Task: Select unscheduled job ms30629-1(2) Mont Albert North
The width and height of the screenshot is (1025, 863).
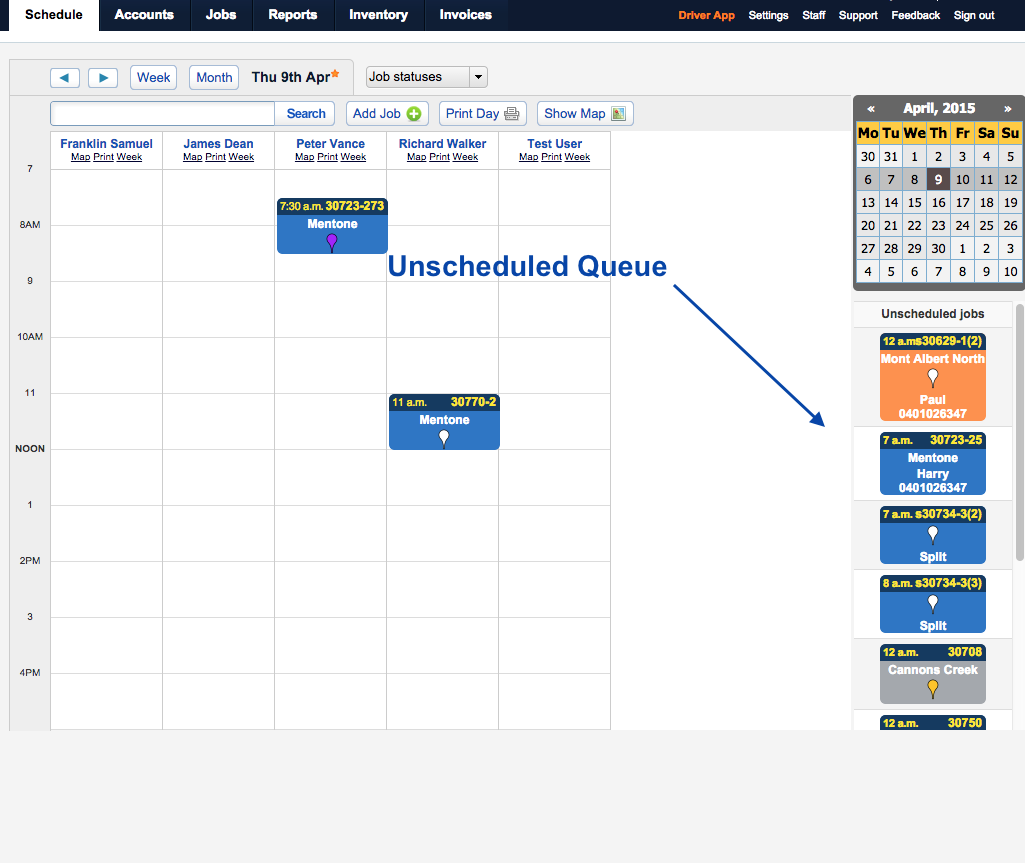Action: 933,377
